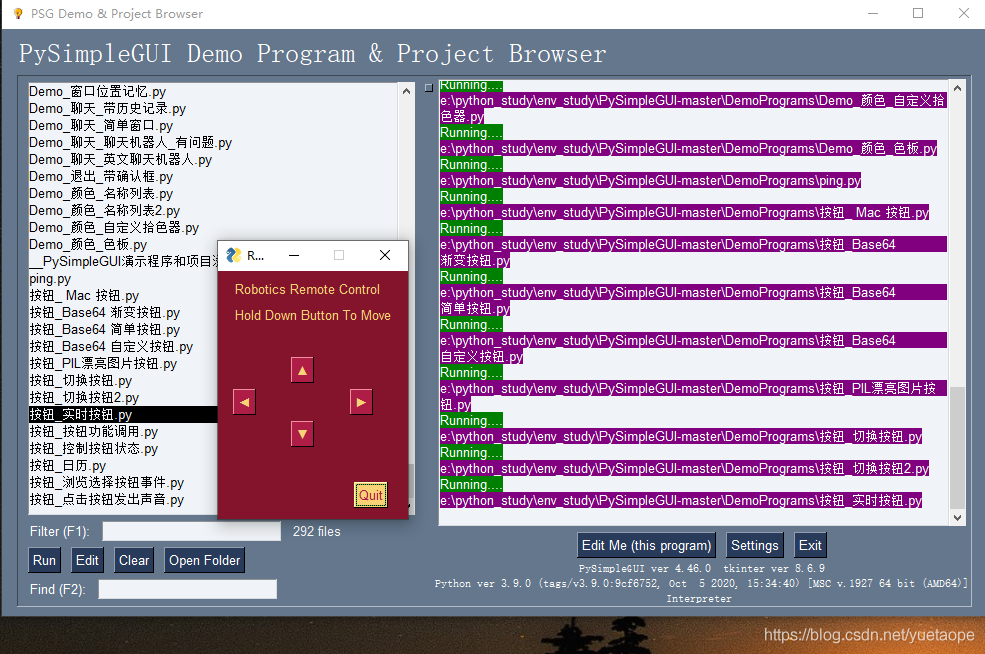Click the Exit button
The image size is (985, 654).
[810, 545]
